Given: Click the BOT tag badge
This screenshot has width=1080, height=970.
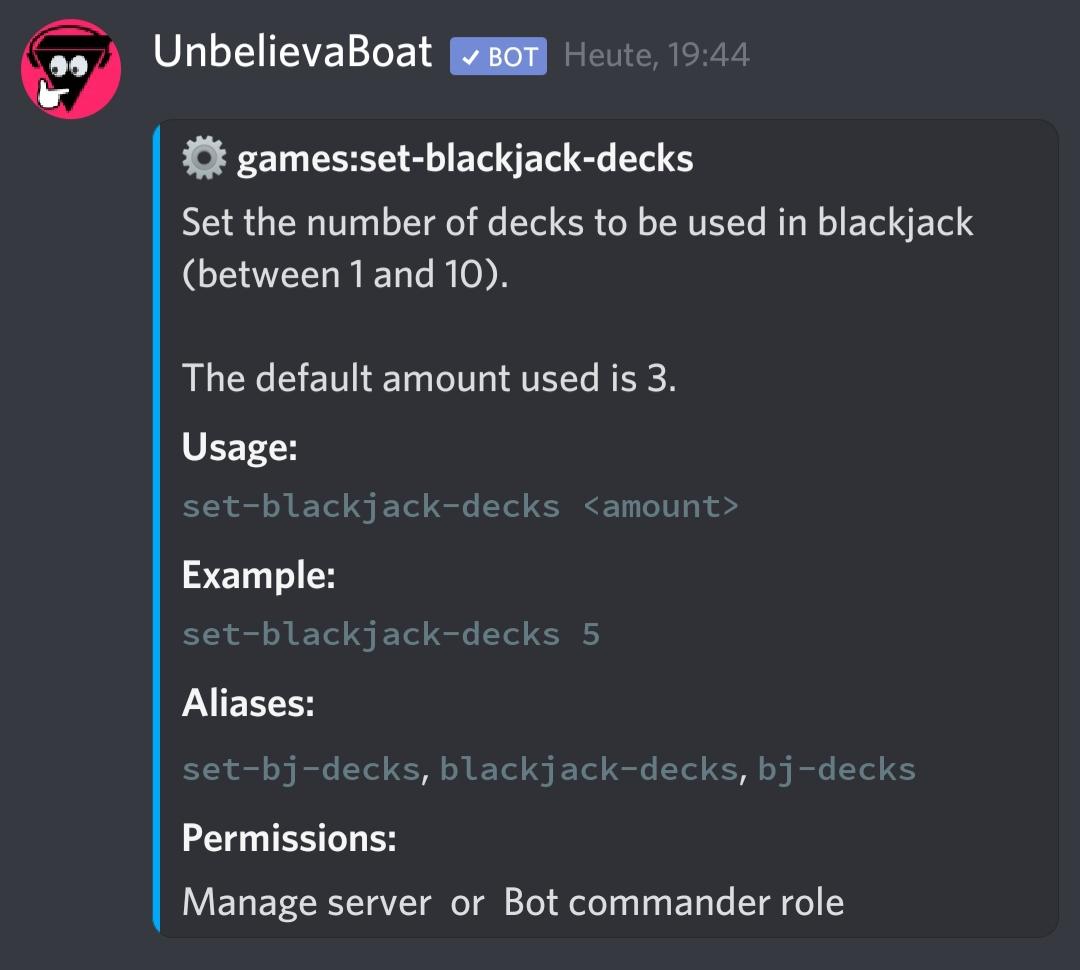Looking at the screenshot, I should pyautogui.click(x=498, y=56).
